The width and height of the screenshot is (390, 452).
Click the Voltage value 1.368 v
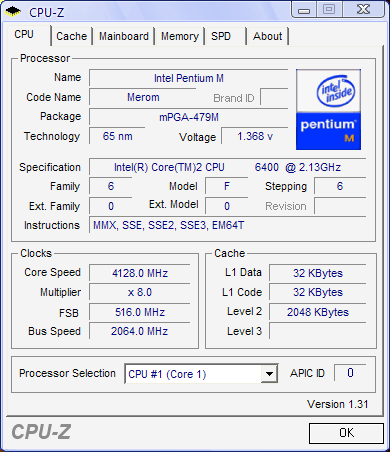click(x=255, y=136)
